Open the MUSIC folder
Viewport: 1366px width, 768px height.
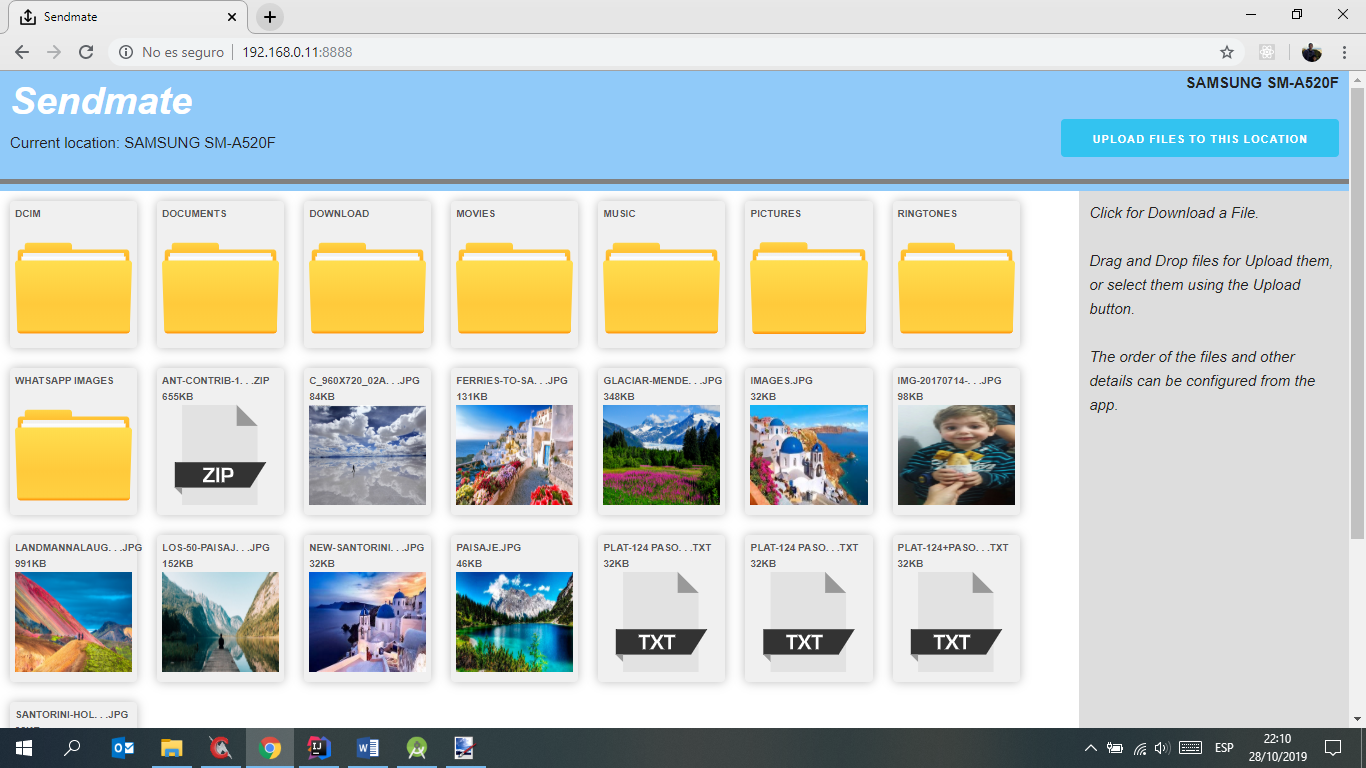pos(661,275)
